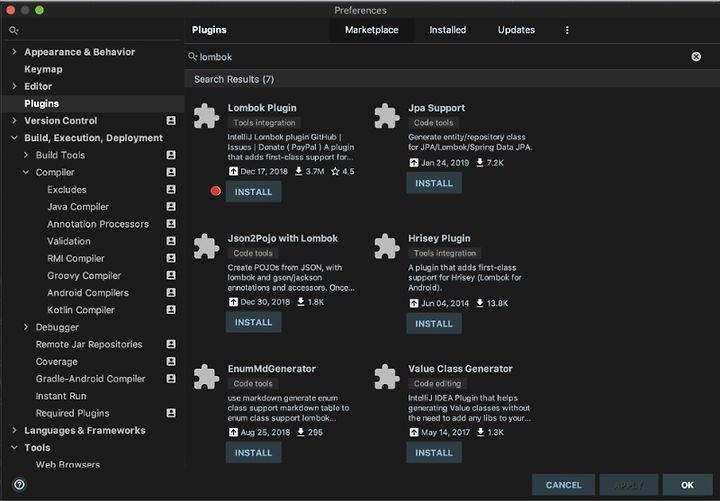Expand the Version Control section
The image size is (720, 501).
tap(14, 120)
